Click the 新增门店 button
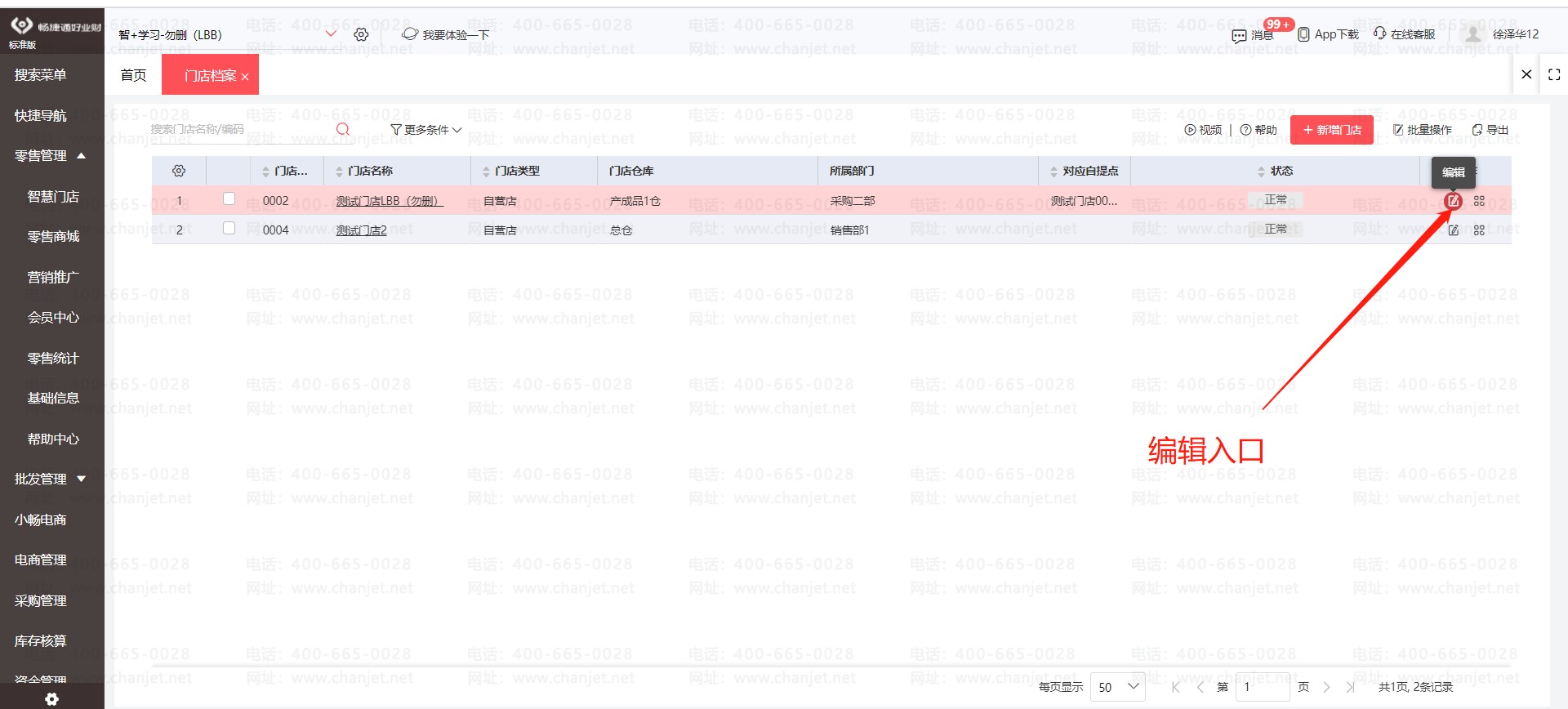Screen dimensions: 1568x709 point(1332,130)
